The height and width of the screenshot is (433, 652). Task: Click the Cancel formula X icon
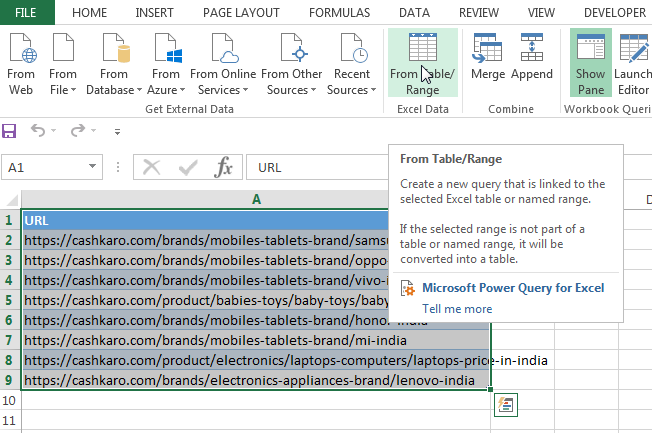click(151, 167)
